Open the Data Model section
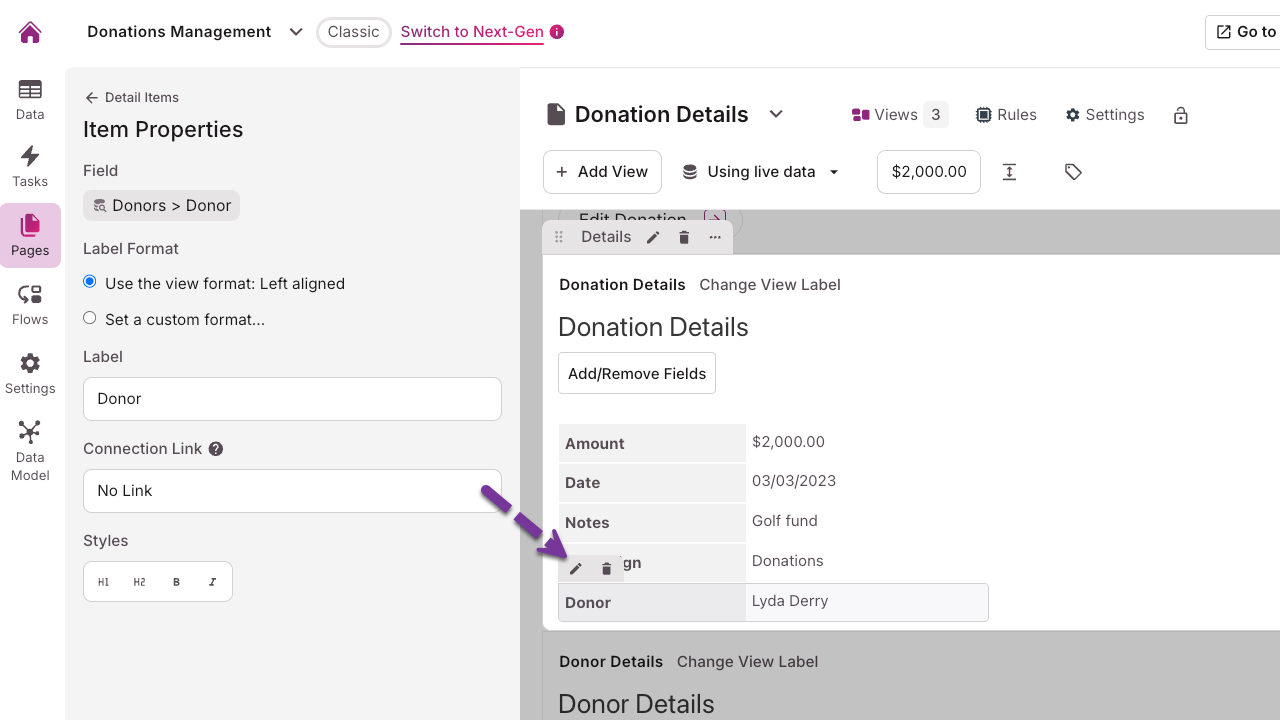 (30, 451)
